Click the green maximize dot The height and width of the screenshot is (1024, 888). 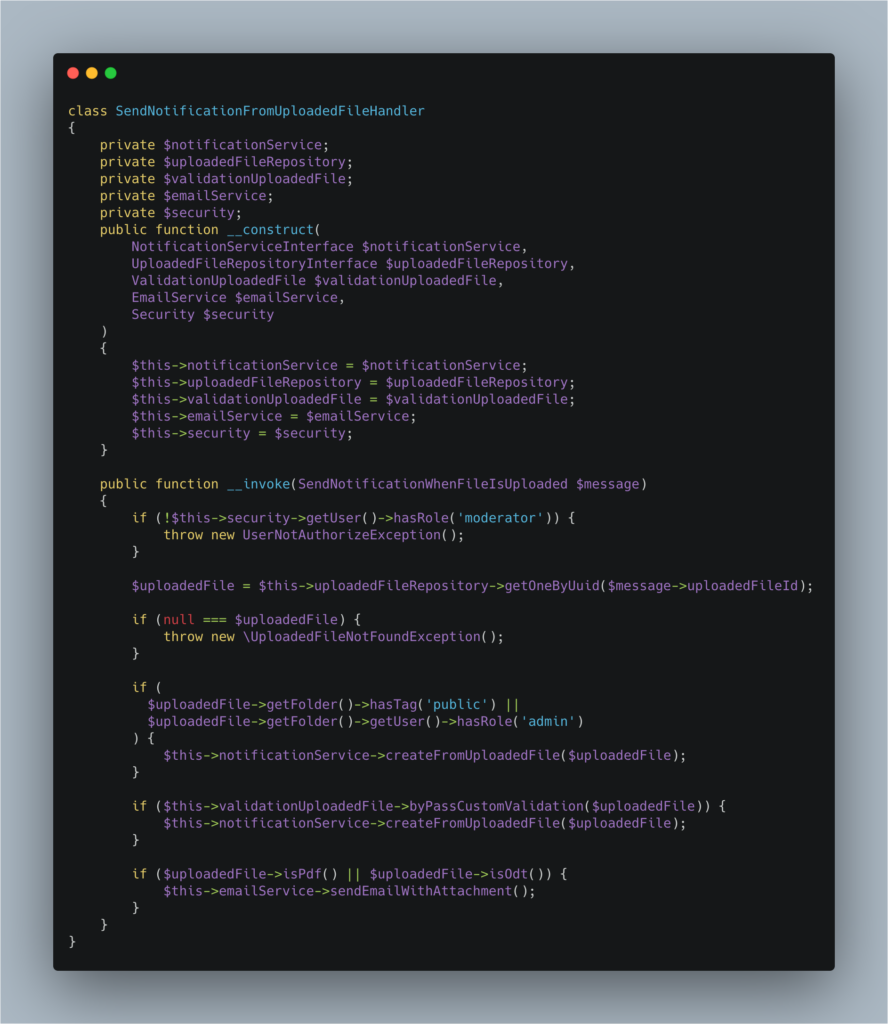point(111,73)
